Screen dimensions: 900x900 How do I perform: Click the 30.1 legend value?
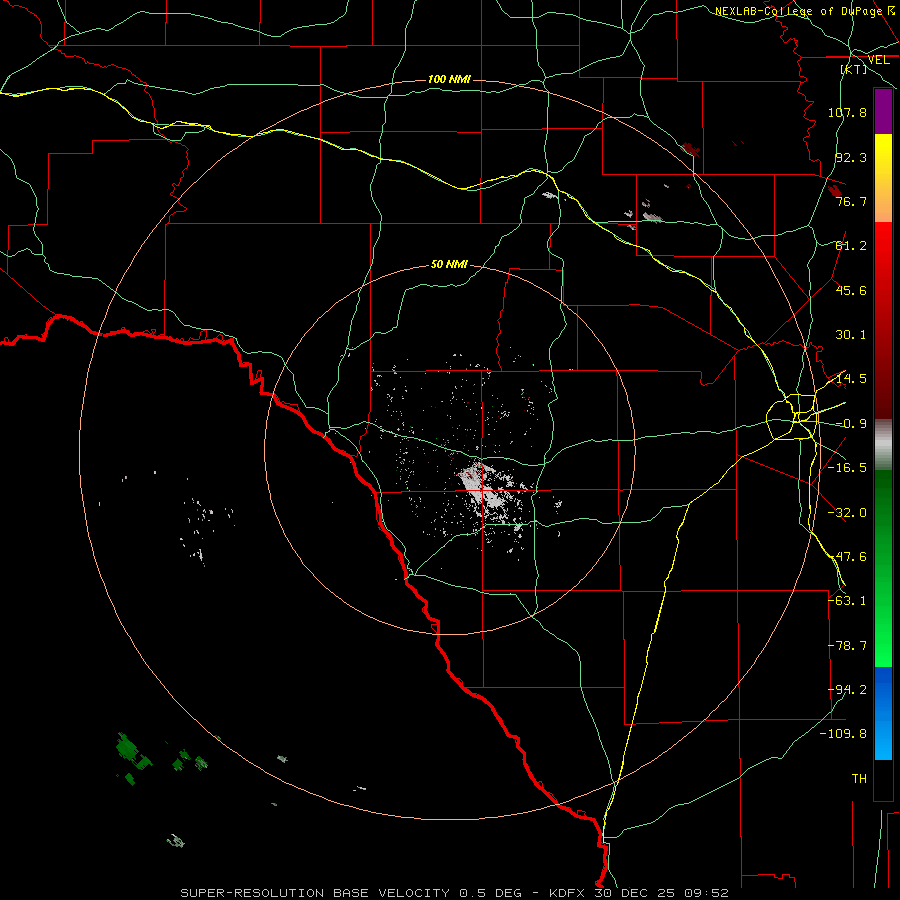[851, 335]
